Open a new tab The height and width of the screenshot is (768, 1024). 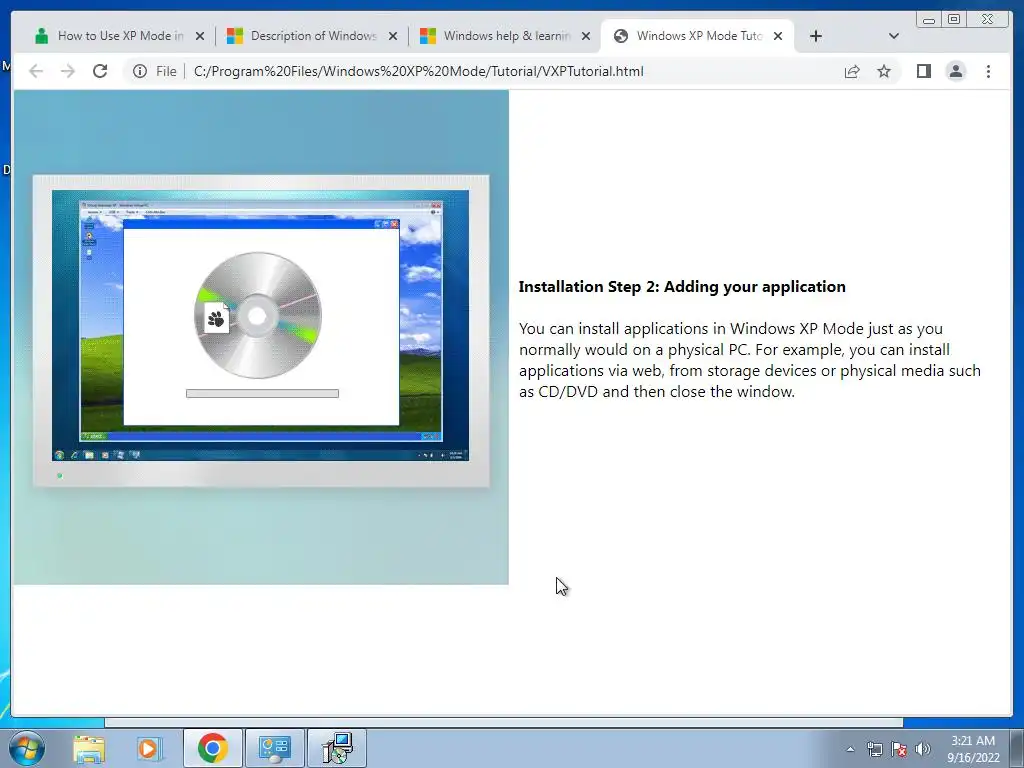point(816,36)
